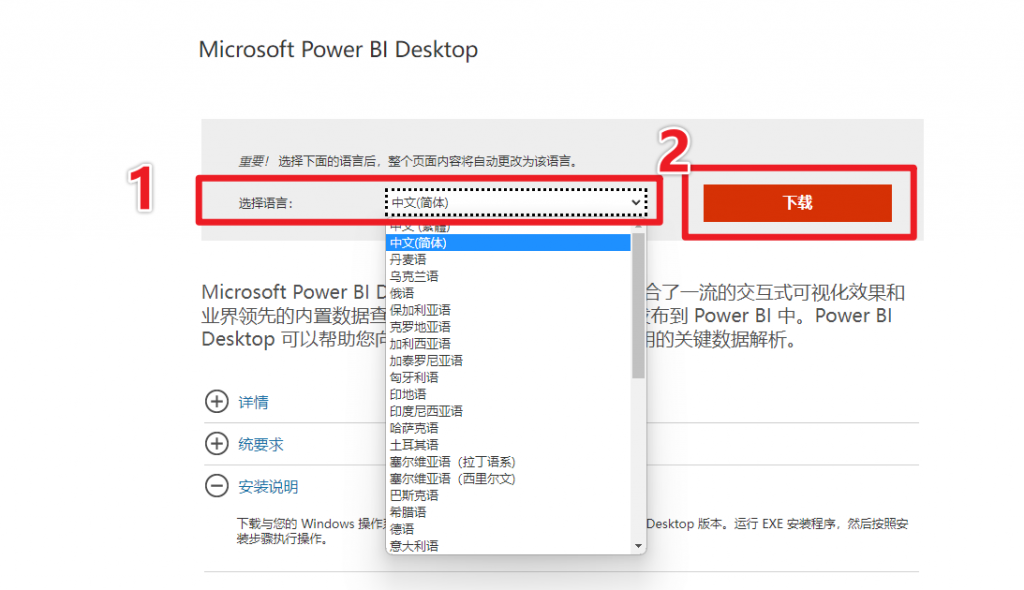Select 中文(简体) in language list
The height and width of the screenshot is (590, 1024).
point(419,243)
